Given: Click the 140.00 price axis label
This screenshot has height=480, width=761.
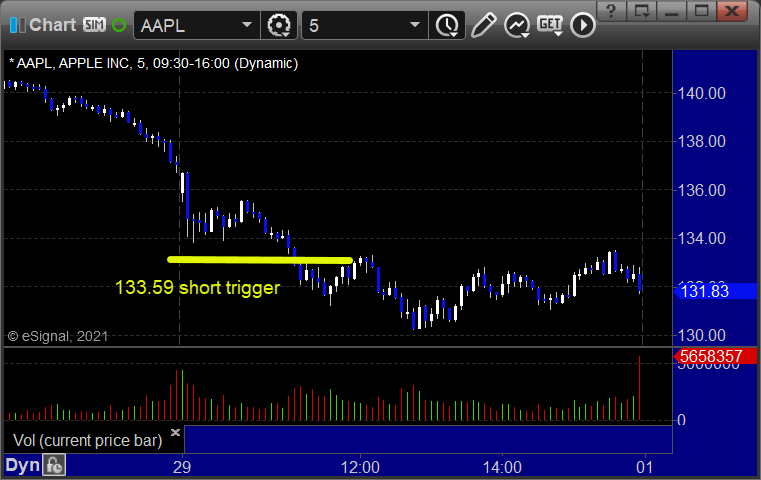Looking at the screenshot, I should (x=701, y=93).
